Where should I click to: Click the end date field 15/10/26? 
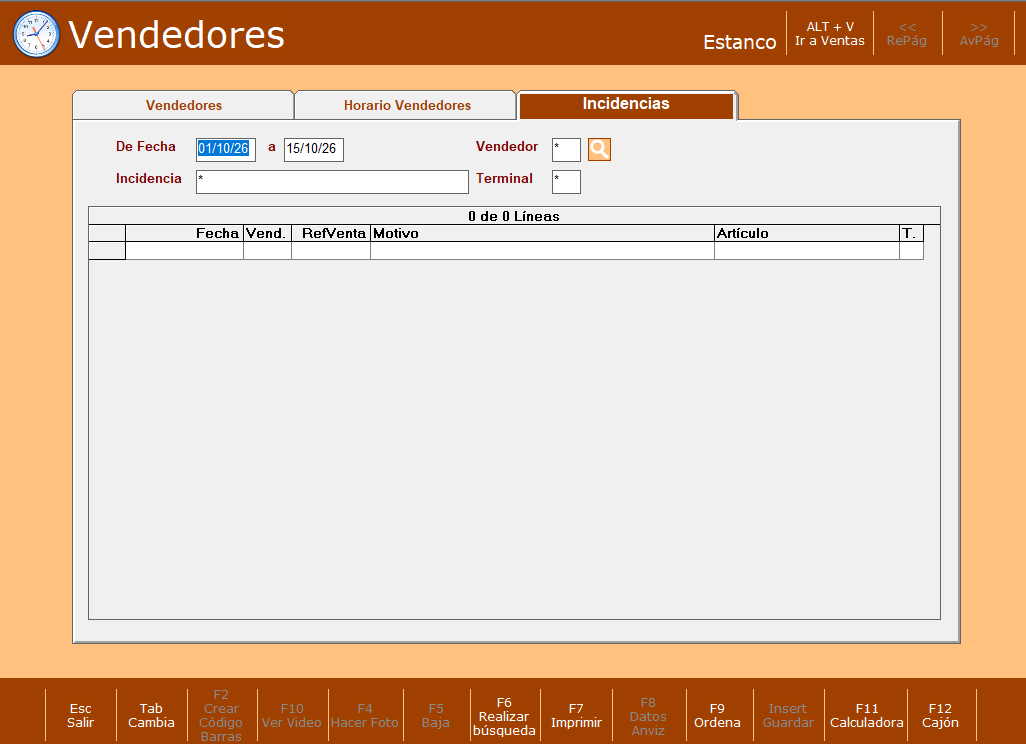313,149
